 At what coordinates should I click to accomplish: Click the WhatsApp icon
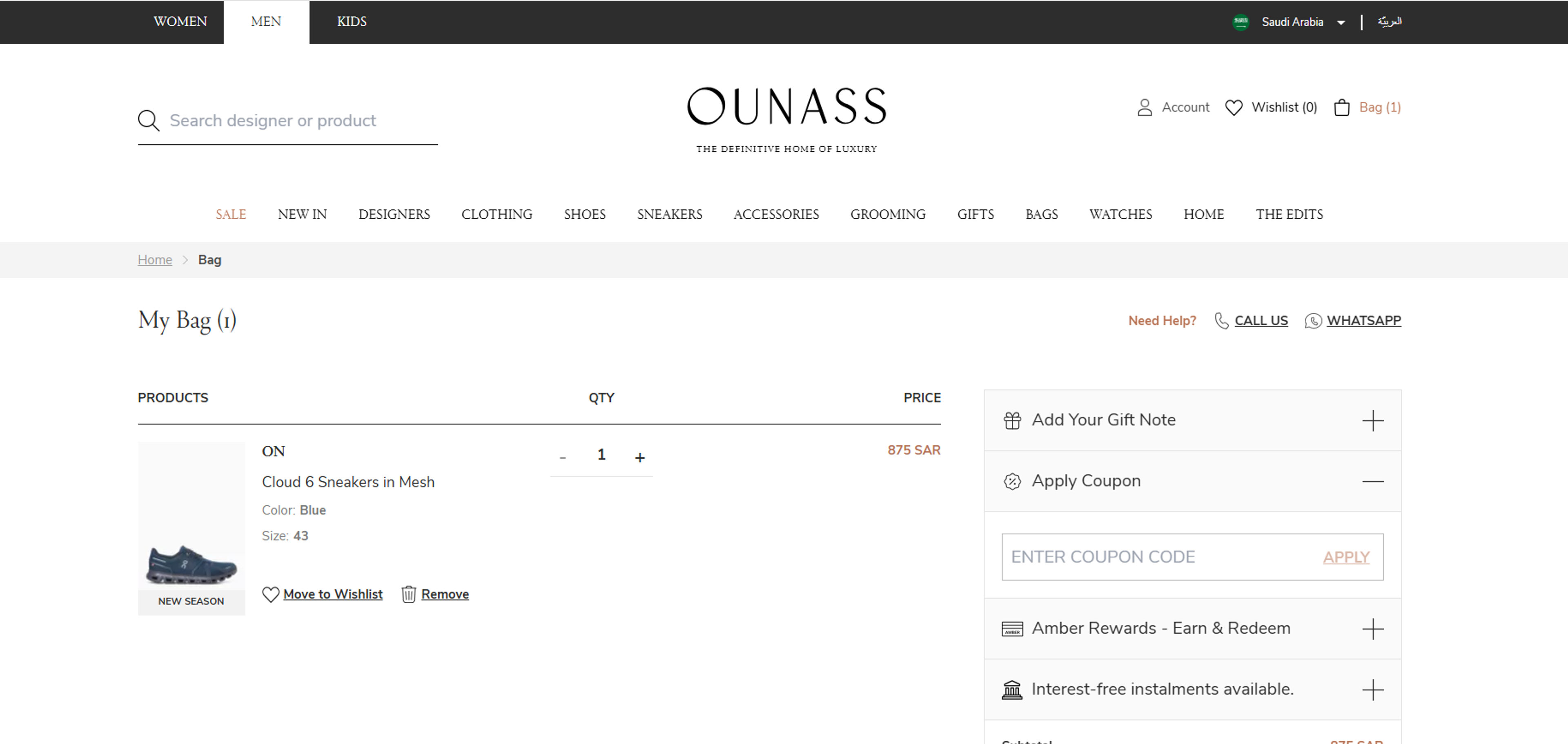(x=1313, y=321)
